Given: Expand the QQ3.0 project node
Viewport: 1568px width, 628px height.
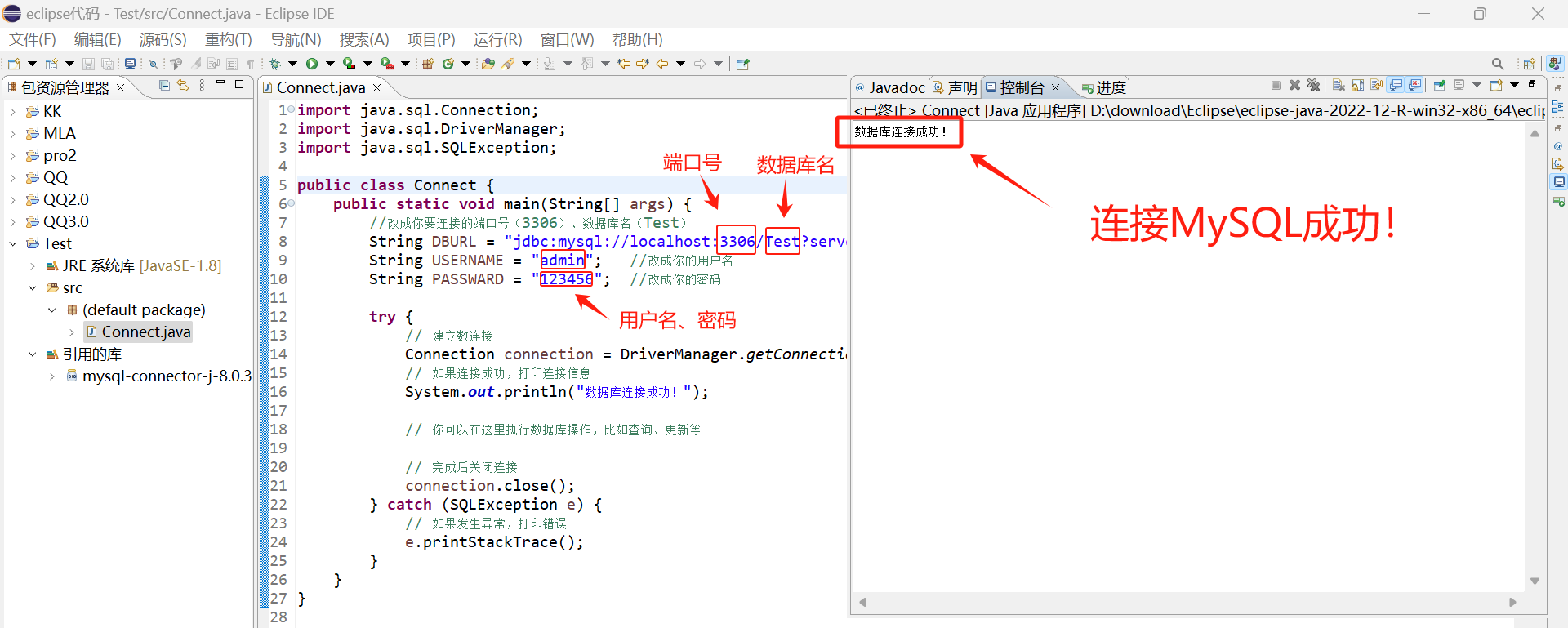Looking at the screenshot, I should [12, 221].
